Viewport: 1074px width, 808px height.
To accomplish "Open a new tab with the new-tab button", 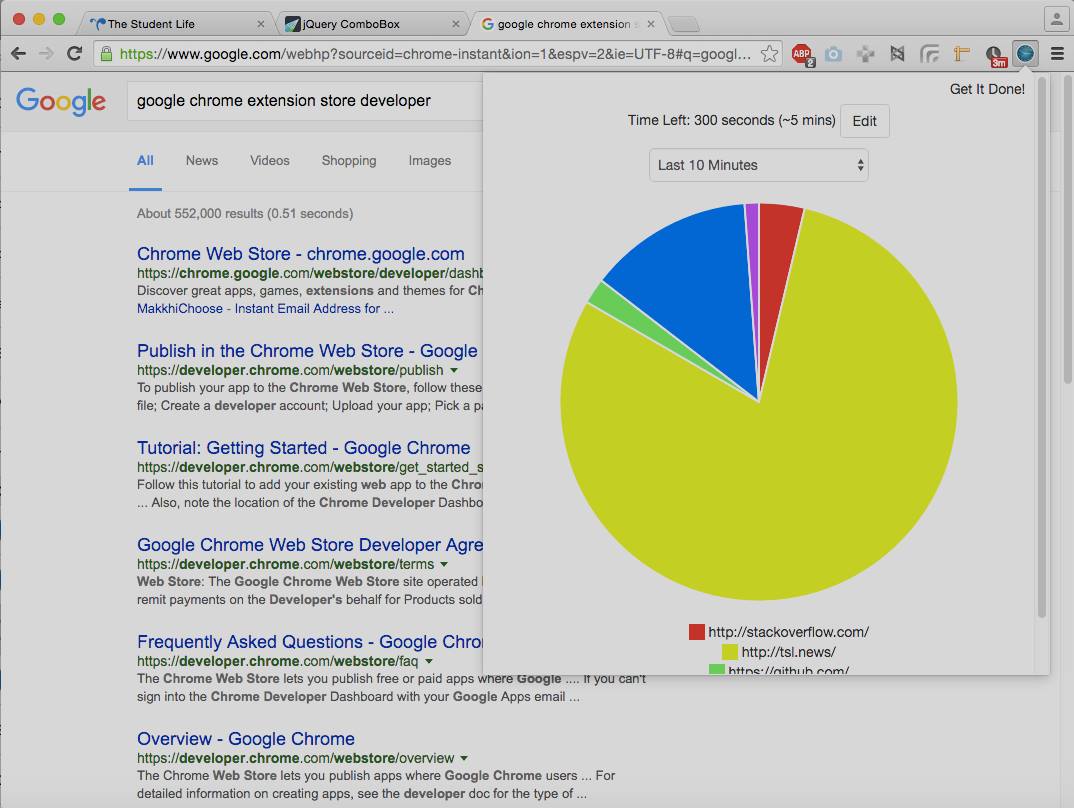I will (x=683, y=25).
